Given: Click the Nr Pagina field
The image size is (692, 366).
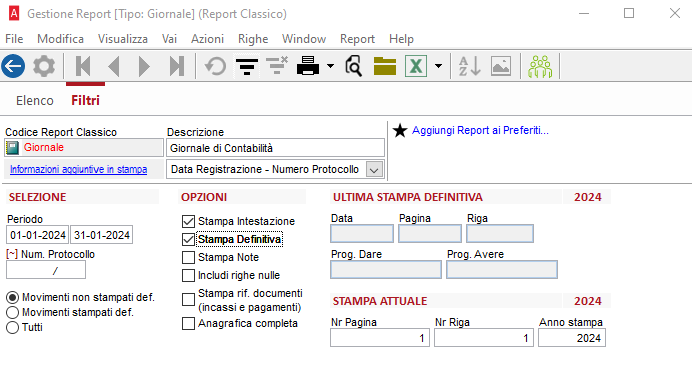Looking at the screenshot, I should [x=380, y=338].
